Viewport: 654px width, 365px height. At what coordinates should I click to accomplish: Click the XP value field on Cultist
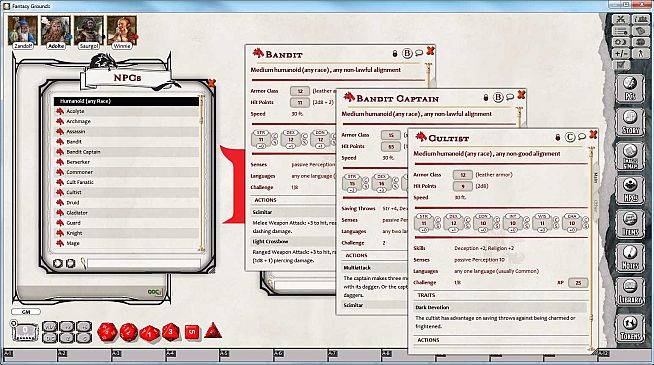point(578,283)
